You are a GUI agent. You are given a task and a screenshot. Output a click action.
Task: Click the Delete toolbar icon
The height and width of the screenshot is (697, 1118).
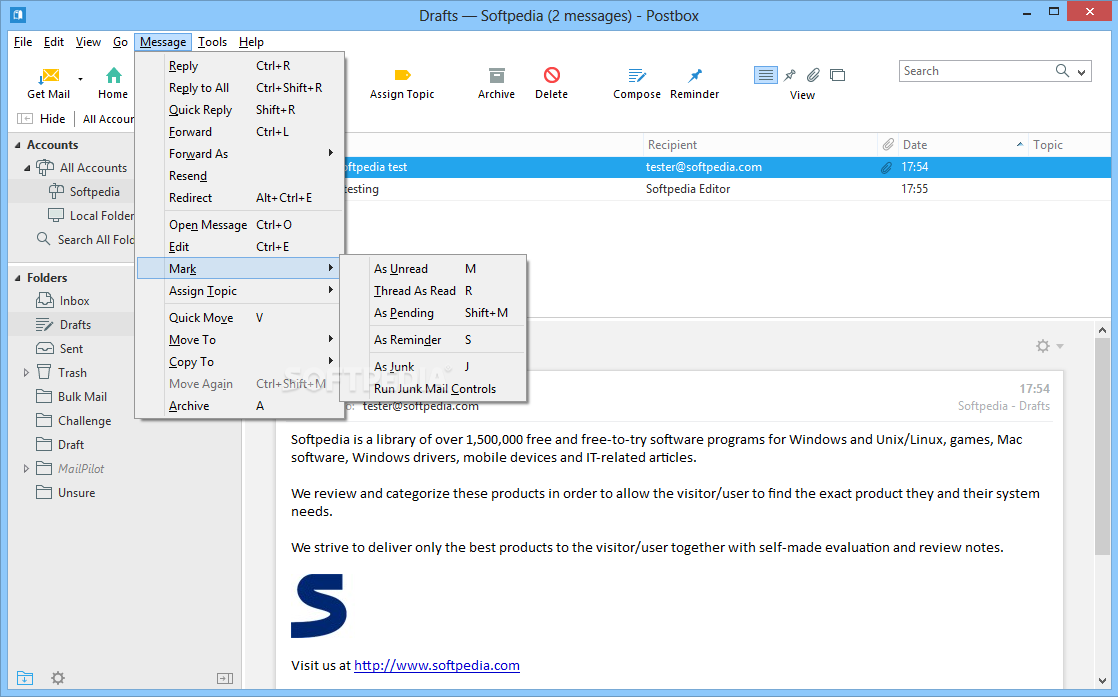point(552,75)
